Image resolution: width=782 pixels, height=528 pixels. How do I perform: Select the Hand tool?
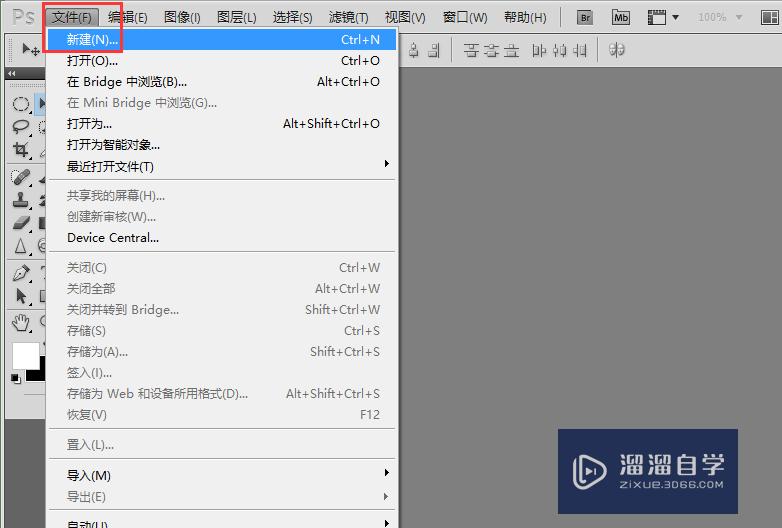(21, 323)
